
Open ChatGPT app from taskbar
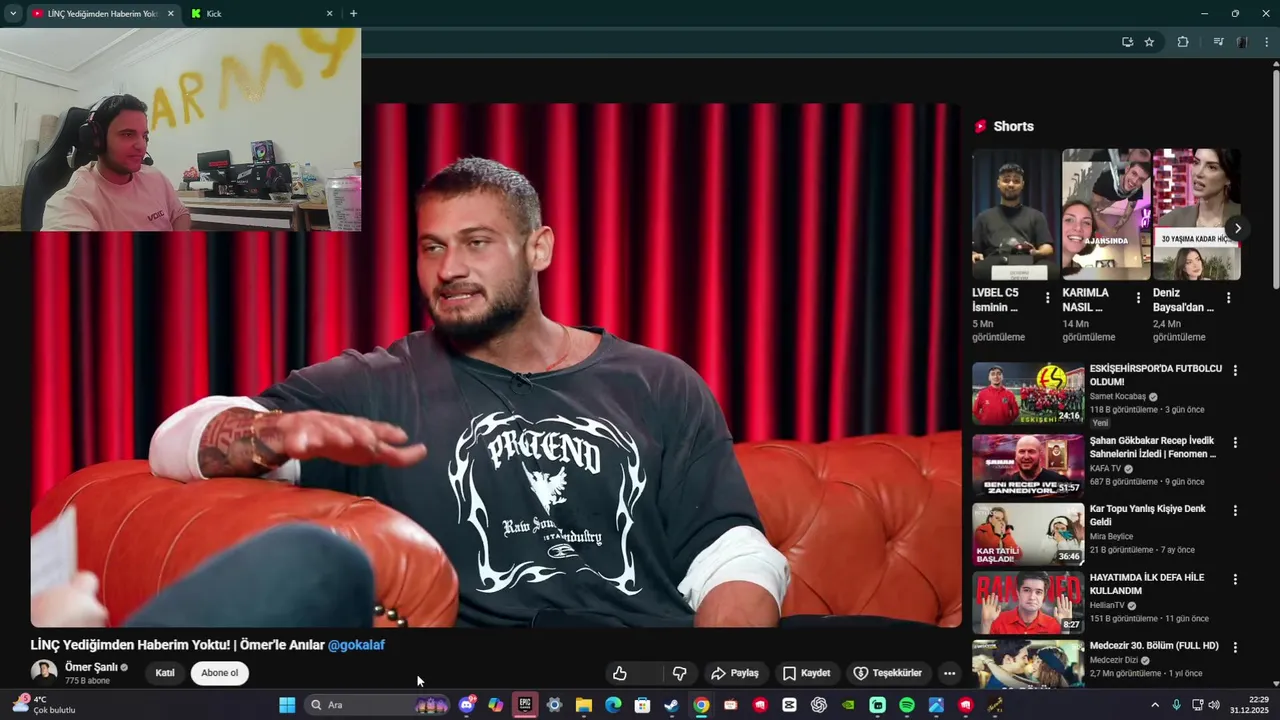(818, 705)
